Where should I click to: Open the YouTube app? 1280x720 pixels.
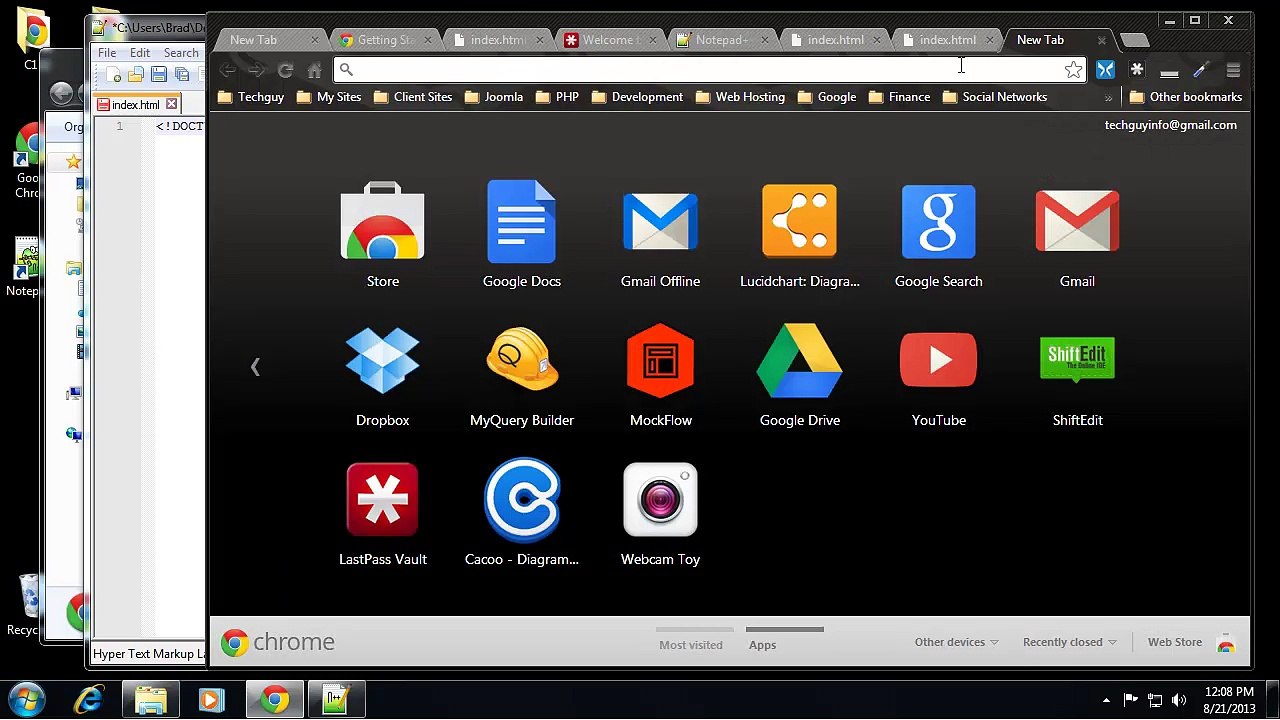(938, 375)
